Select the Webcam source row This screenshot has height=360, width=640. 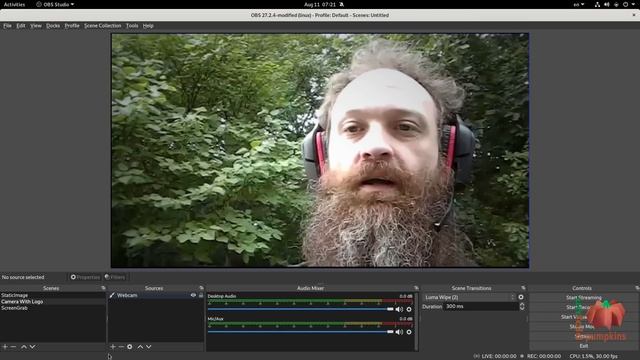(x=156, y=295)
